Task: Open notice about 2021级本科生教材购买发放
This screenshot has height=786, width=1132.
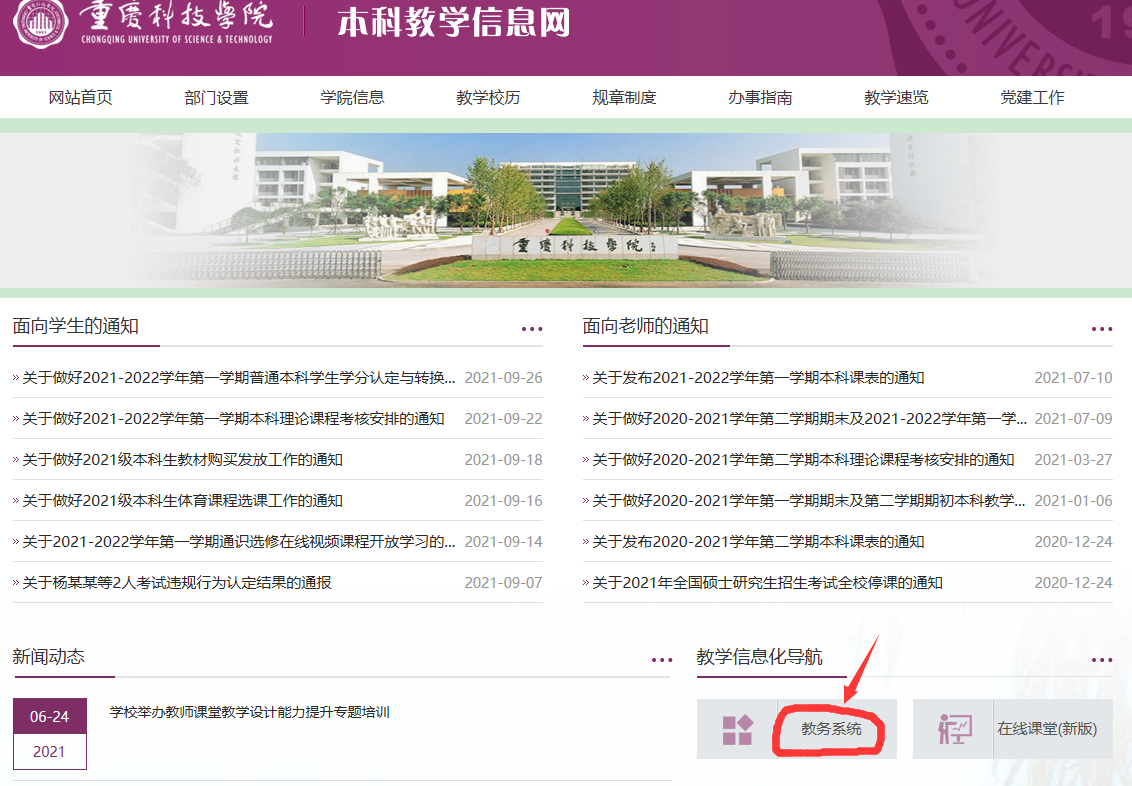Action: tap(182, 460)
